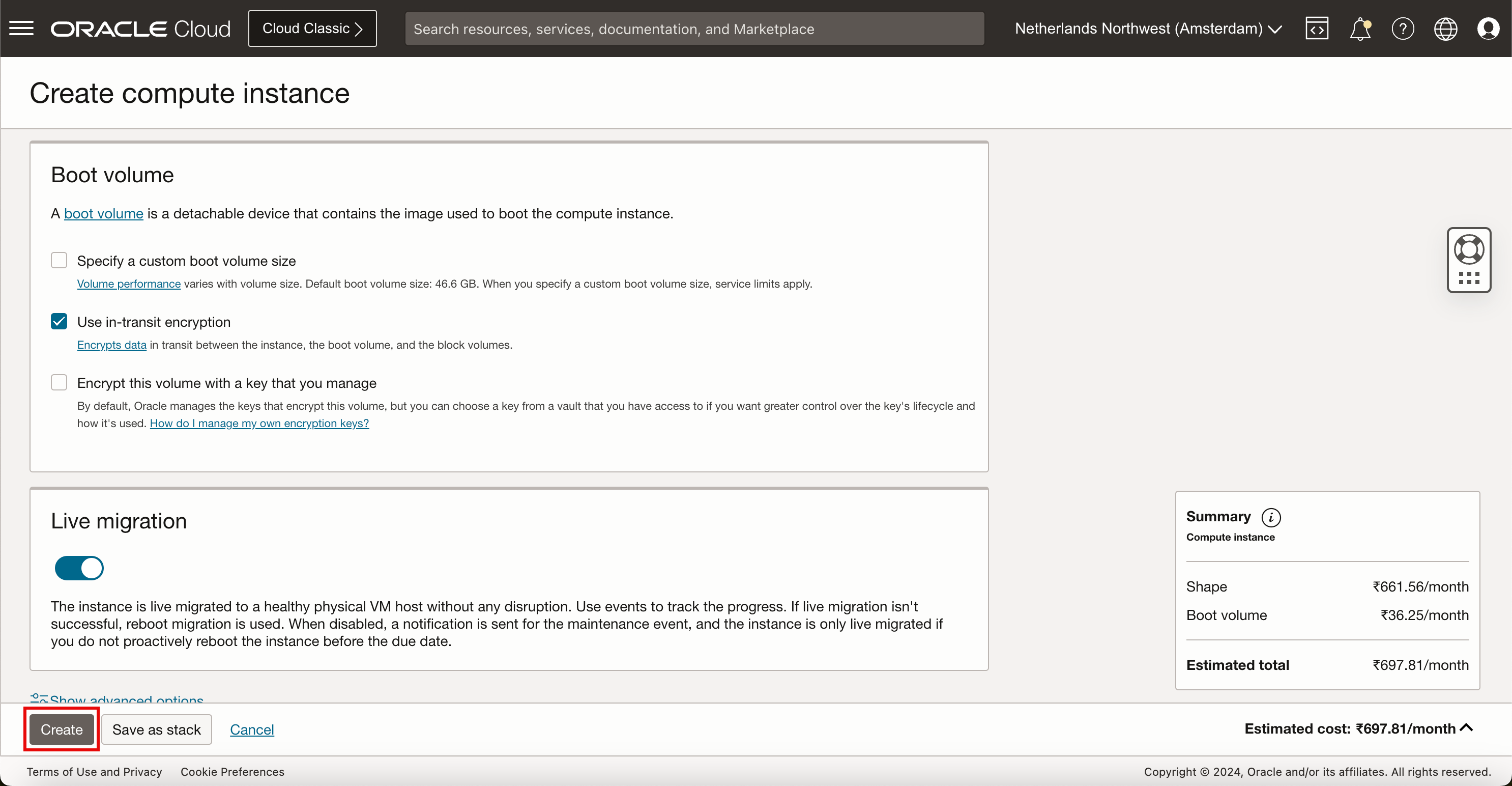Click the help question mark icon
The image size is (1512, 786).
(1402, 28)
